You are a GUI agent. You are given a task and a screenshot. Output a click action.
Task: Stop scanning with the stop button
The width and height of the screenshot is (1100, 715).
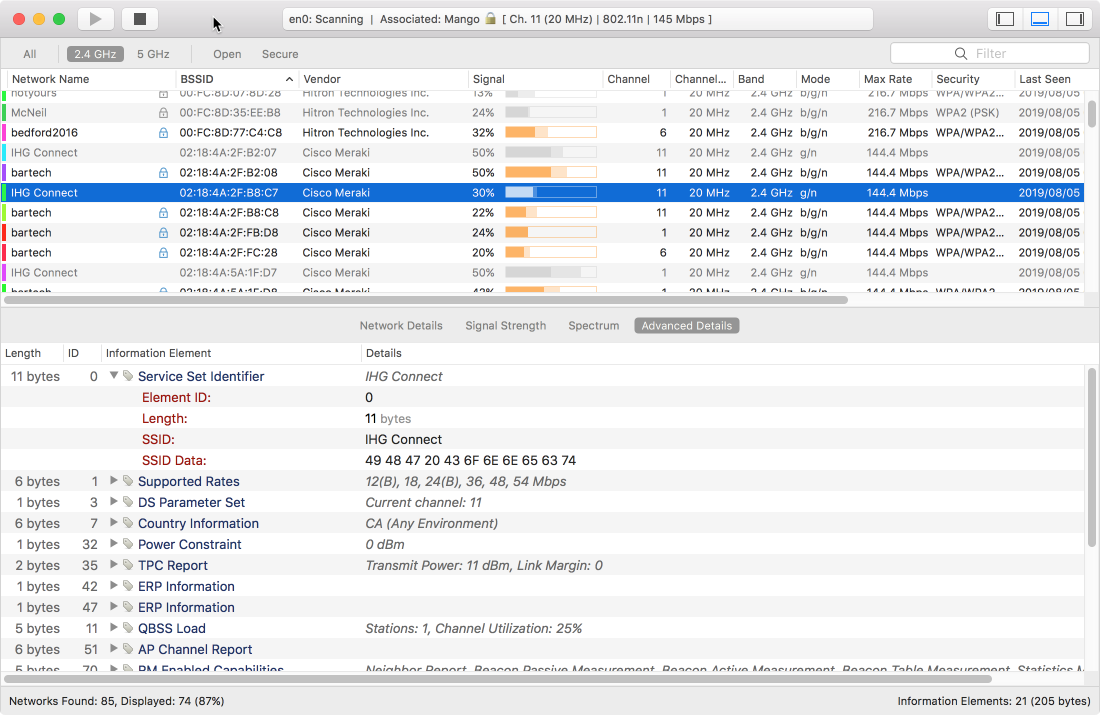[140, 19]
